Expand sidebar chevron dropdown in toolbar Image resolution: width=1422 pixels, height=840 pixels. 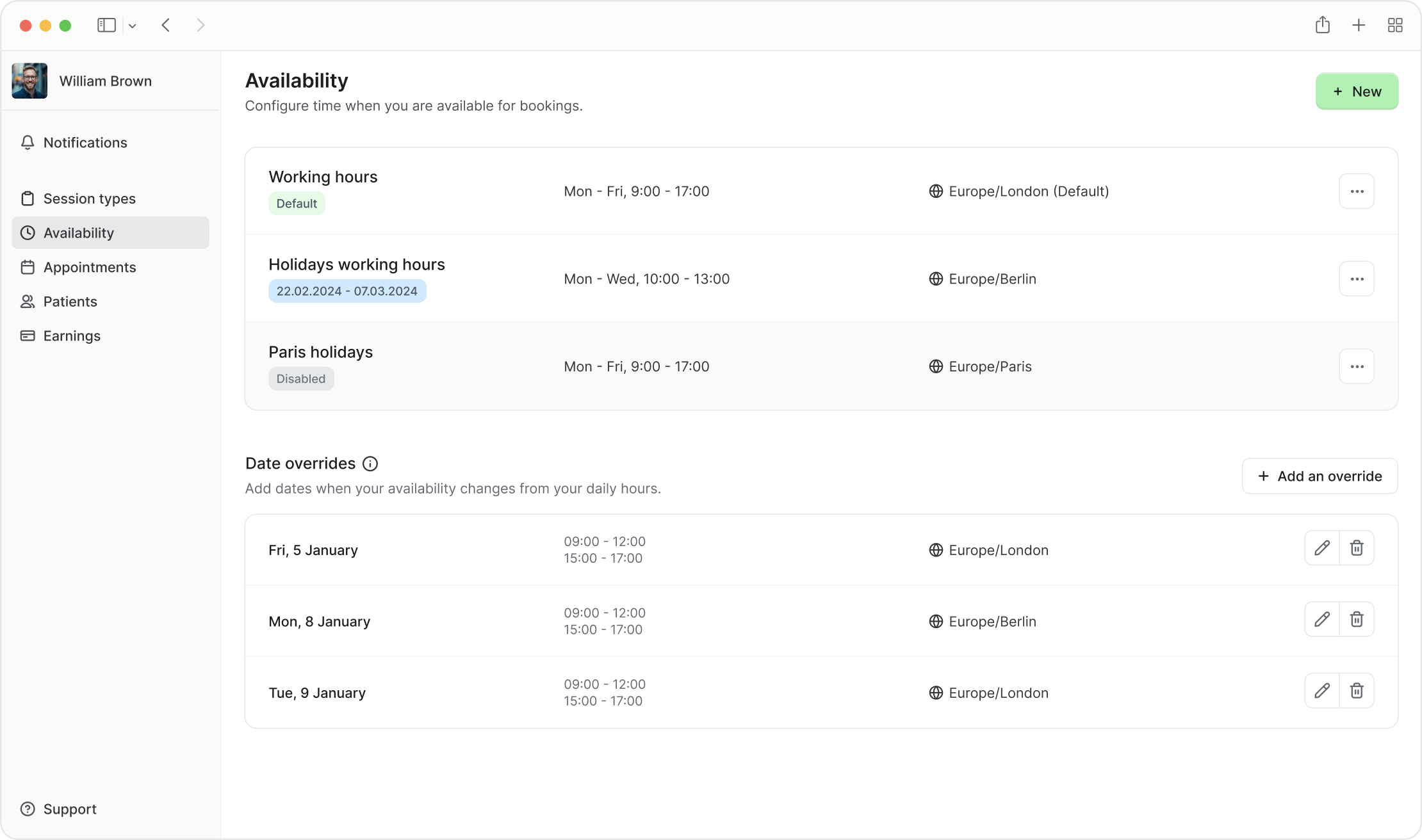point(133,26)
